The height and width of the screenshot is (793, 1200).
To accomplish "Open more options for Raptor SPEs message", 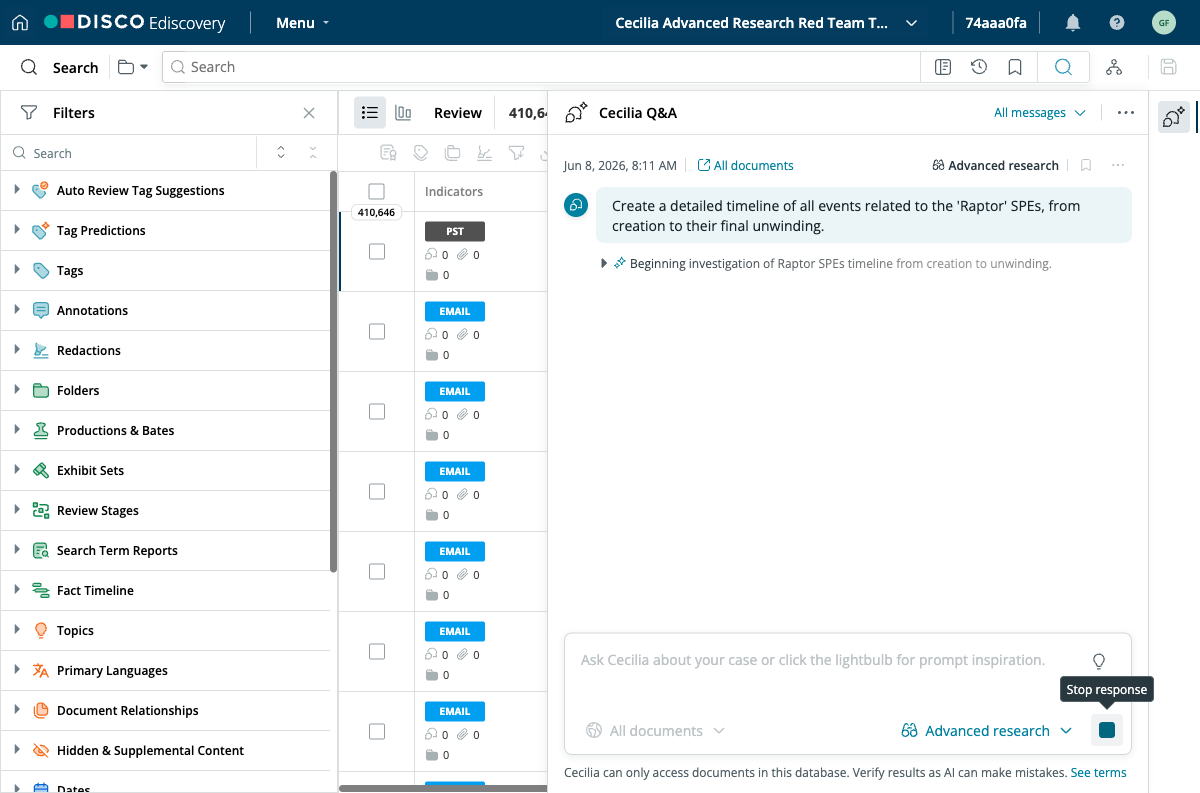I will (x=1118, y=165).
